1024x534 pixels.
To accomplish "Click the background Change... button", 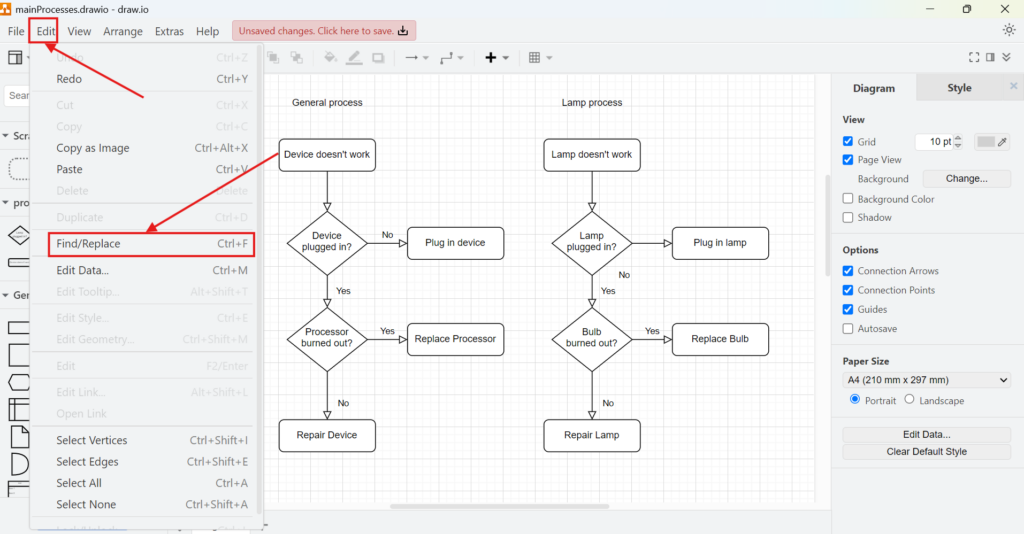I will tap(966, 179).
